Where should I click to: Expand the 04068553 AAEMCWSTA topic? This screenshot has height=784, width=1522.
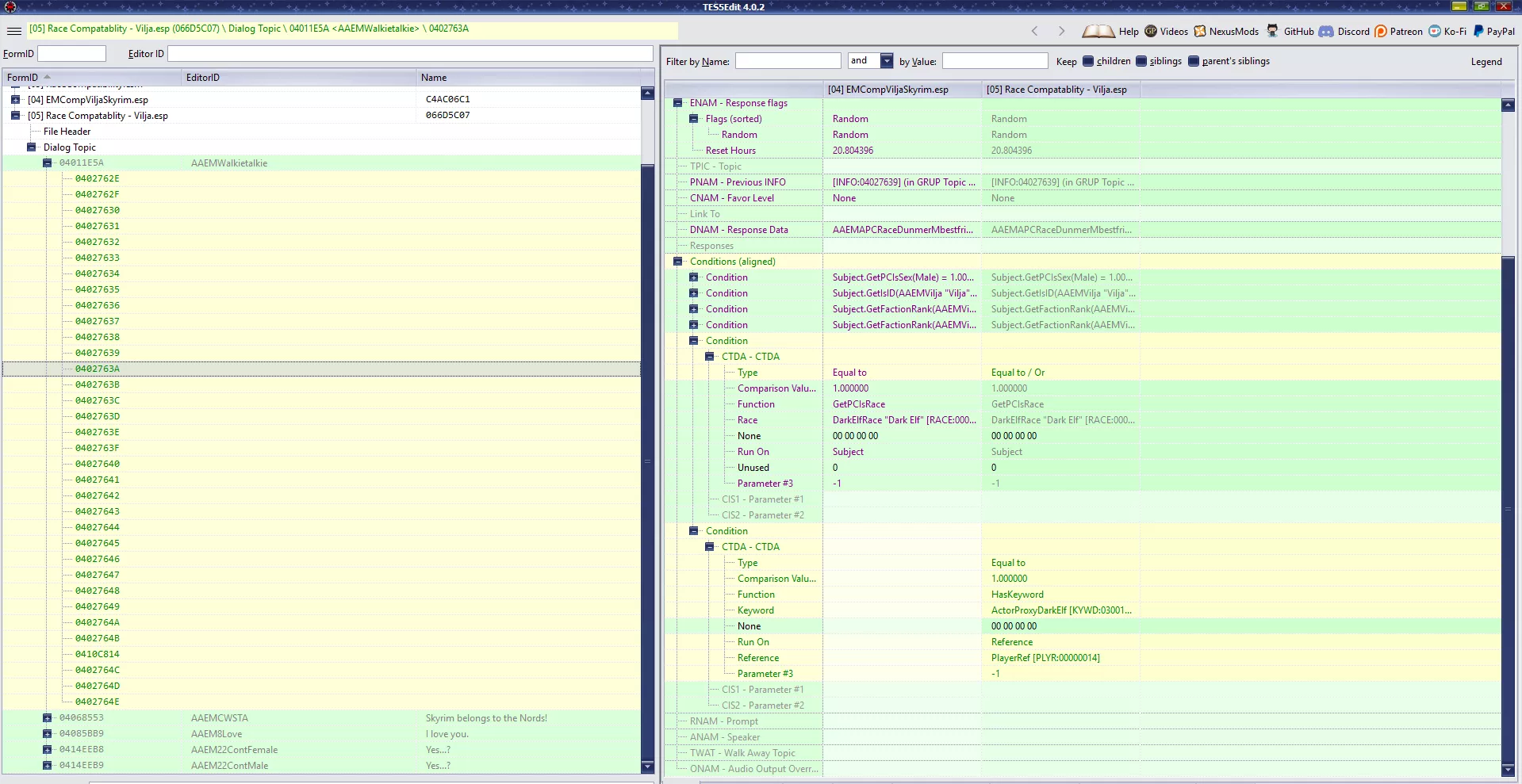click(x=48, y=718)
